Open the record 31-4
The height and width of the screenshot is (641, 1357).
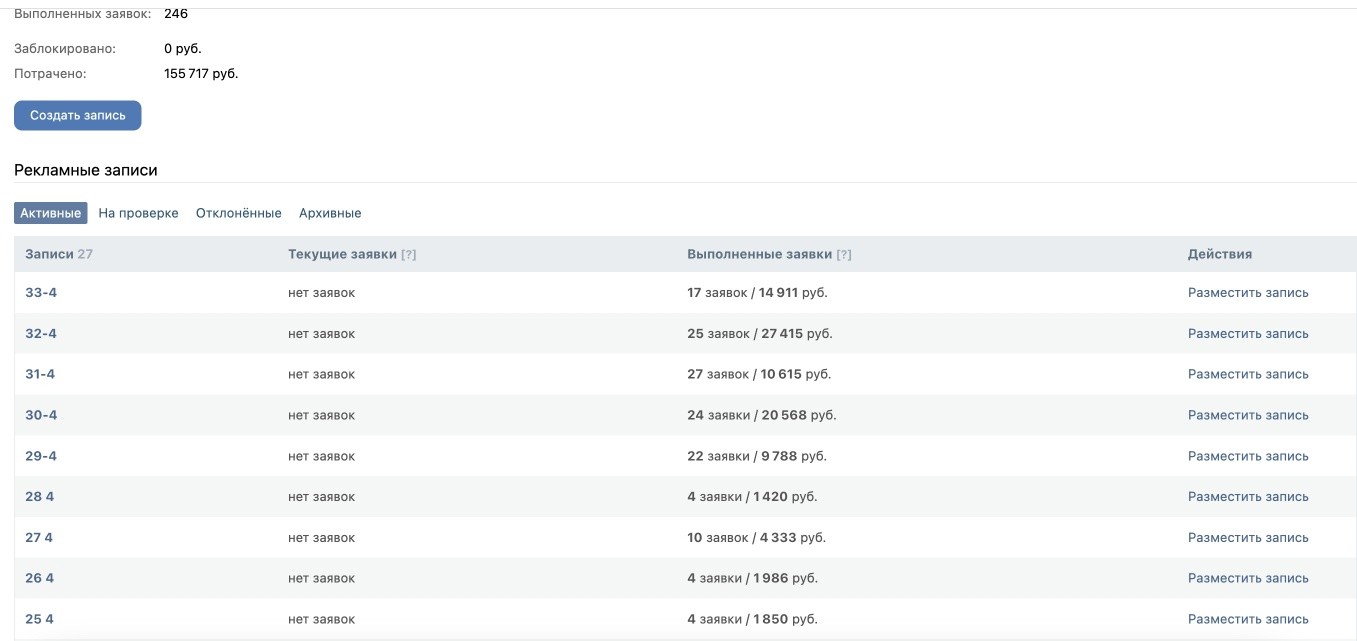pos(40,374)
